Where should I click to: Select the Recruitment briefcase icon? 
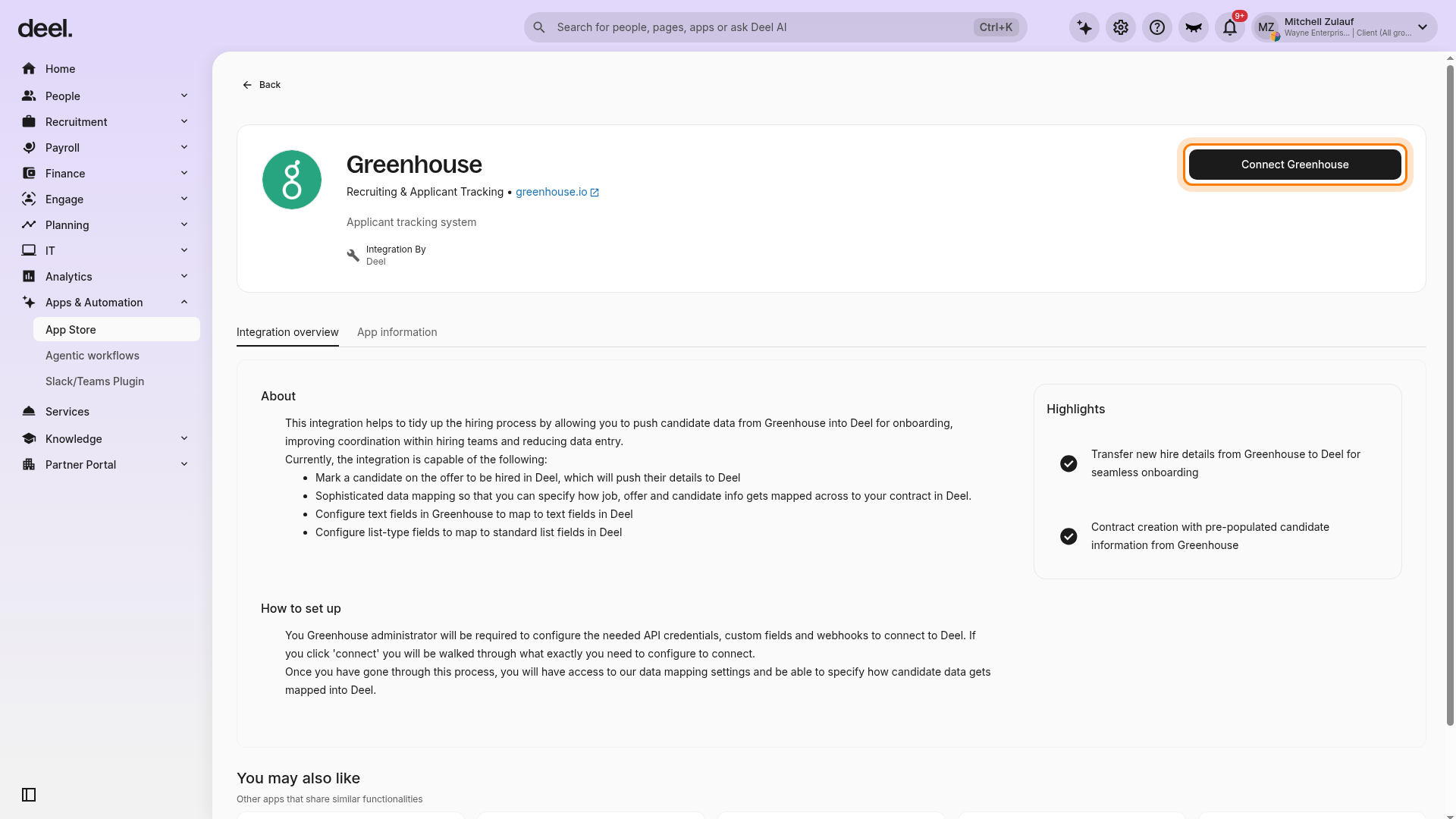pos(29,122)
